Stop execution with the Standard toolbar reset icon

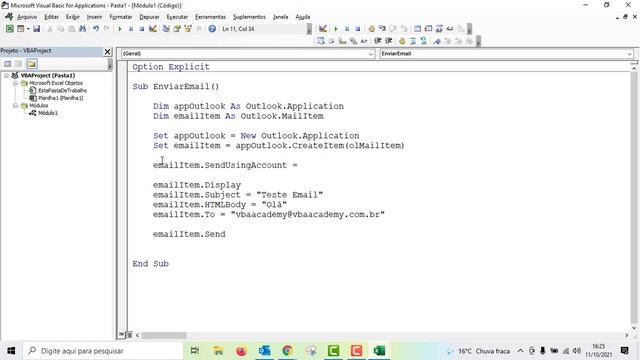pyautogui.click(x=142, y=29)
